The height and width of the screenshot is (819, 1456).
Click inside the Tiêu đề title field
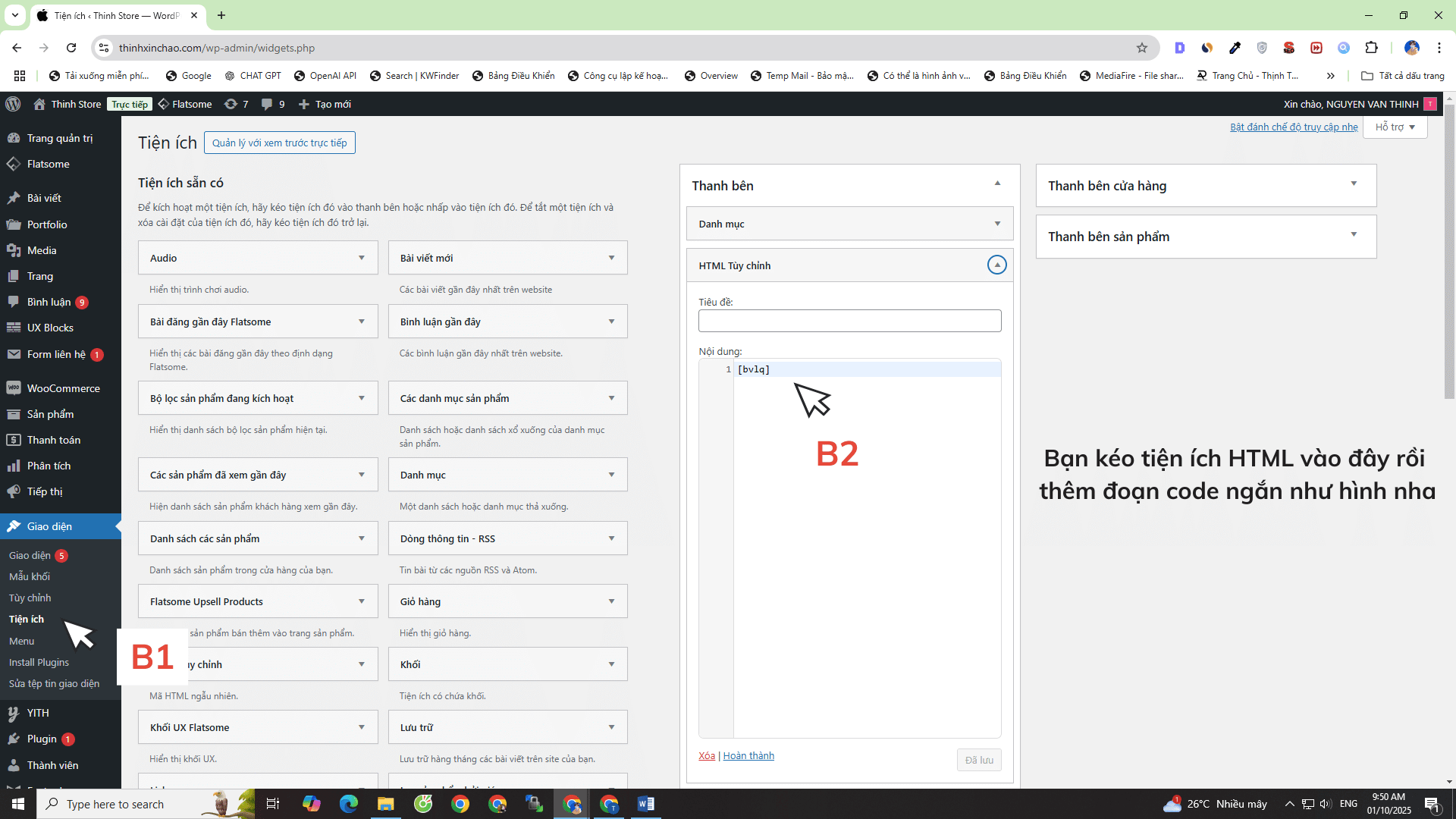(849, 321)
